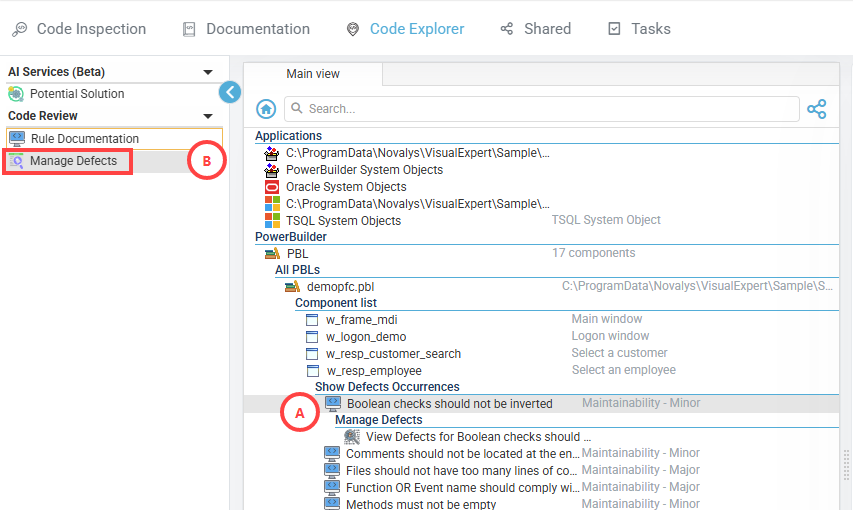Click the Component list header
Image resolution: width=853 pixels, height=510 pixels.
click(x=336, y=303)
